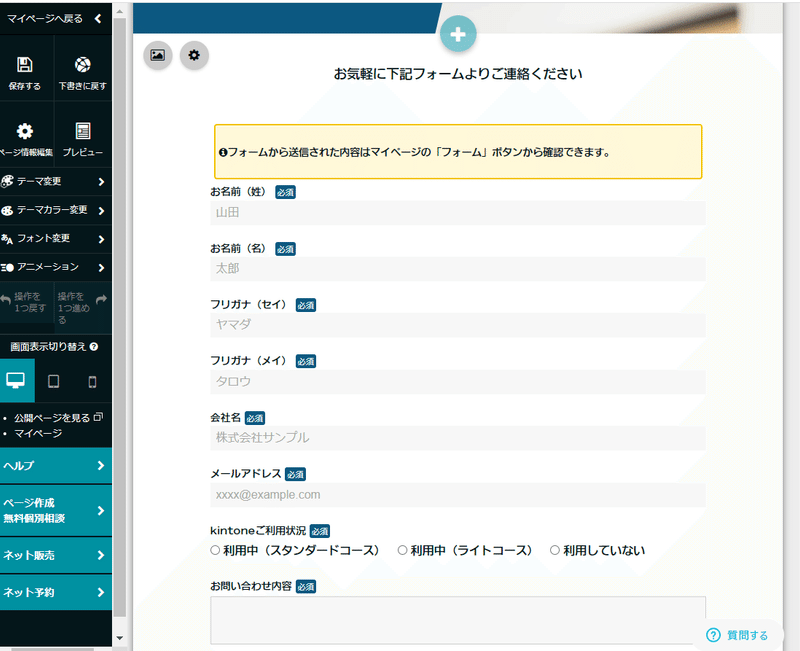This screenshot has height=651, width=800.
Task: Click the font icon for フォント変更
Action: coord(7,239)
